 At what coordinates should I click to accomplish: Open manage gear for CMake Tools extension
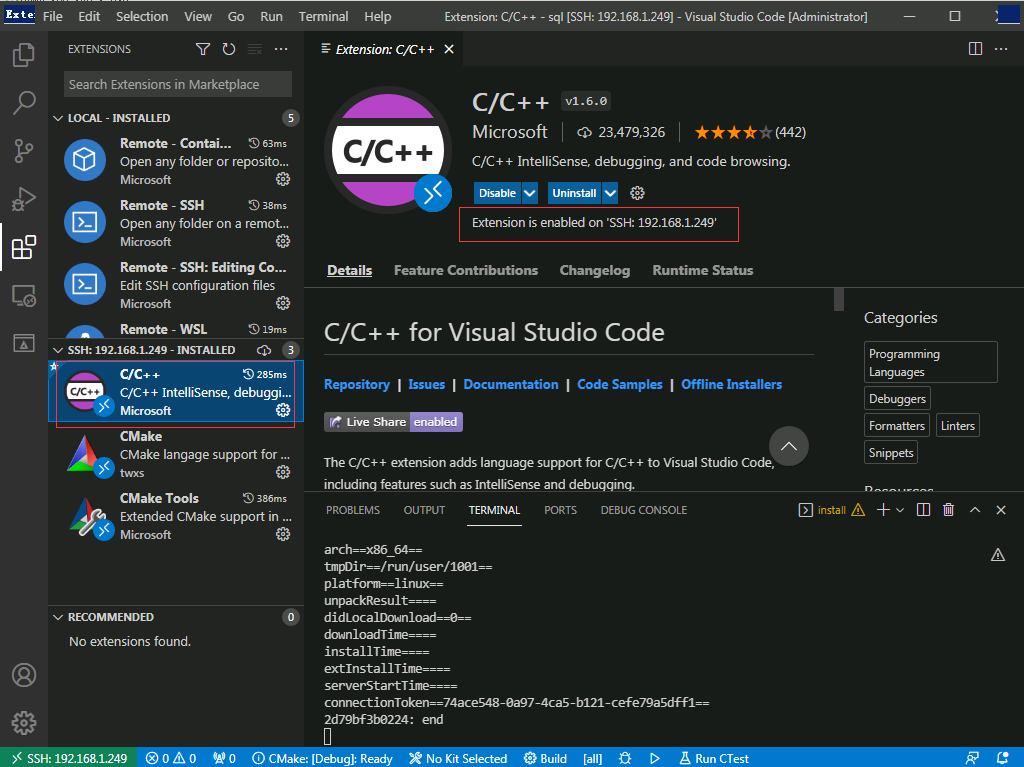click(x=283, y=534)
